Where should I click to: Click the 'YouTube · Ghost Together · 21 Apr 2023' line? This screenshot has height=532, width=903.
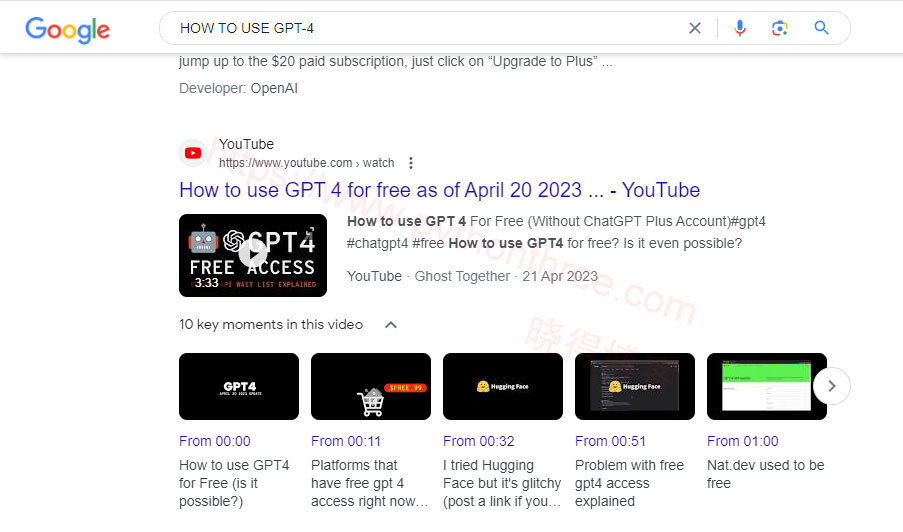472,276
